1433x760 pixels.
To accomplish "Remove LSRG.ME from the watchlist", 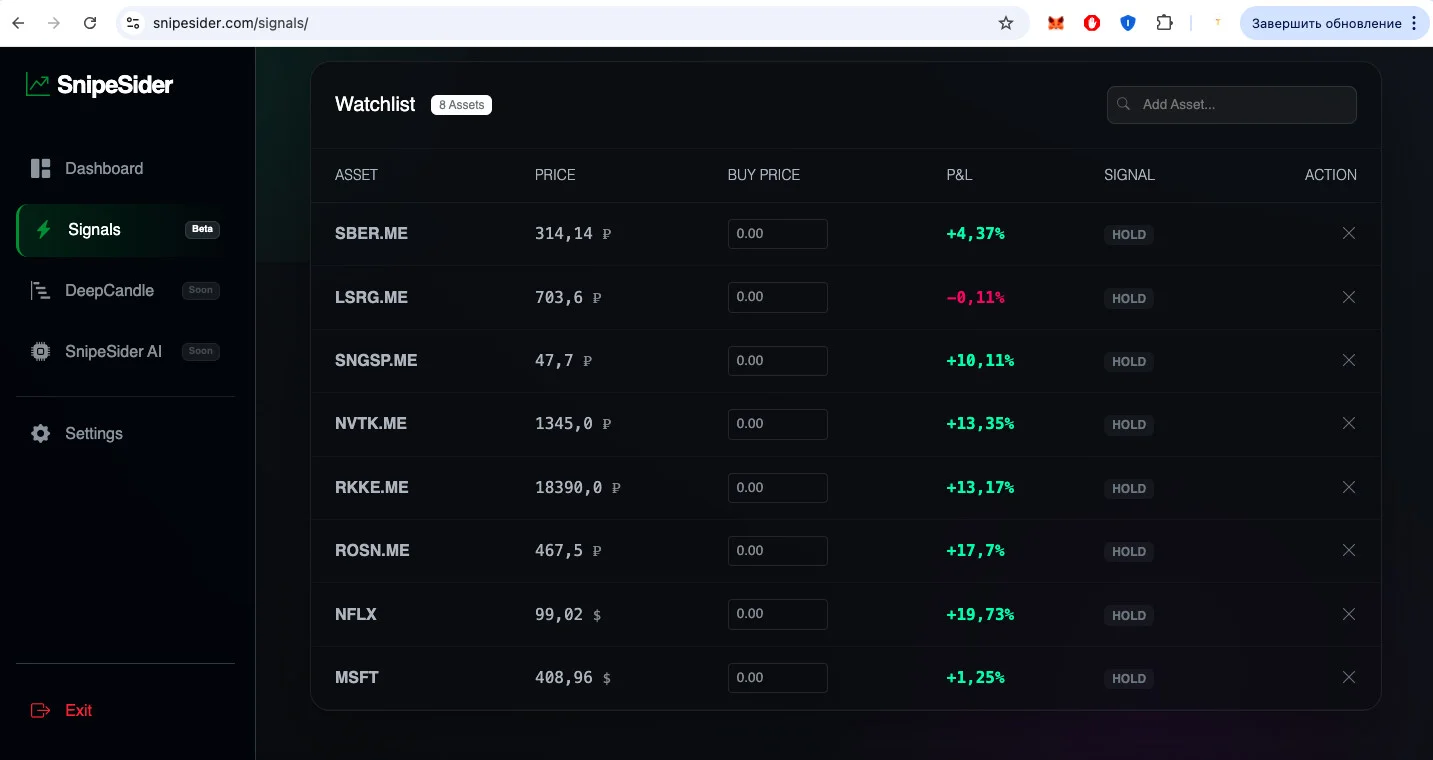I will point(1348,297).
